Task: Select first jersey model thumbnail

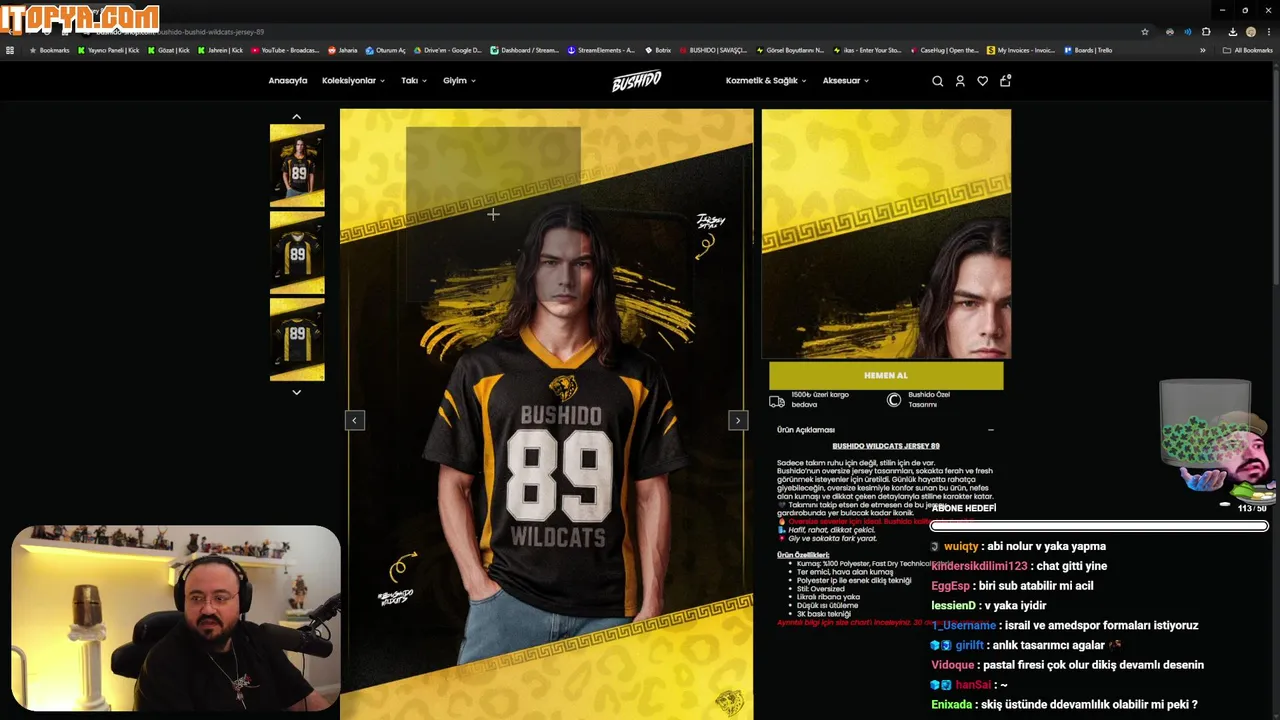Action: click(x=297, y=166)
